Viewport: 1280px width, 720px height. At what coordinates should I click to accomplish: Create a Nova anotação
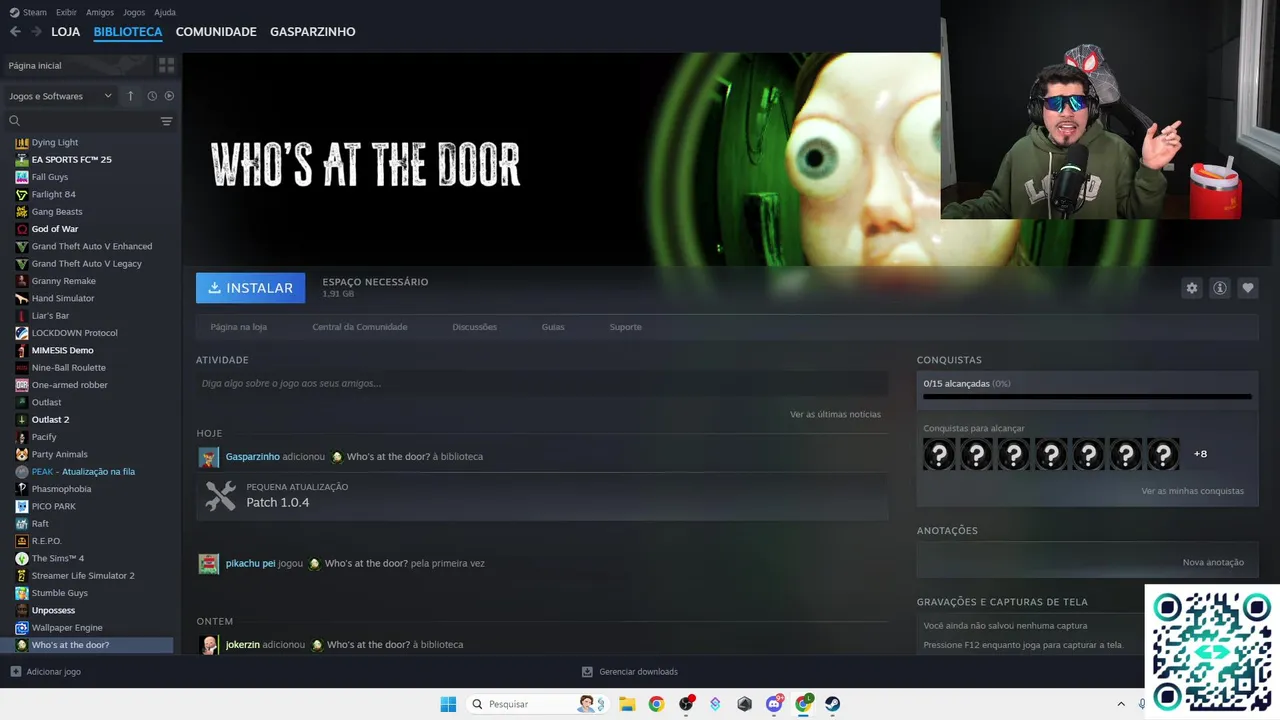pos(1213,562)
